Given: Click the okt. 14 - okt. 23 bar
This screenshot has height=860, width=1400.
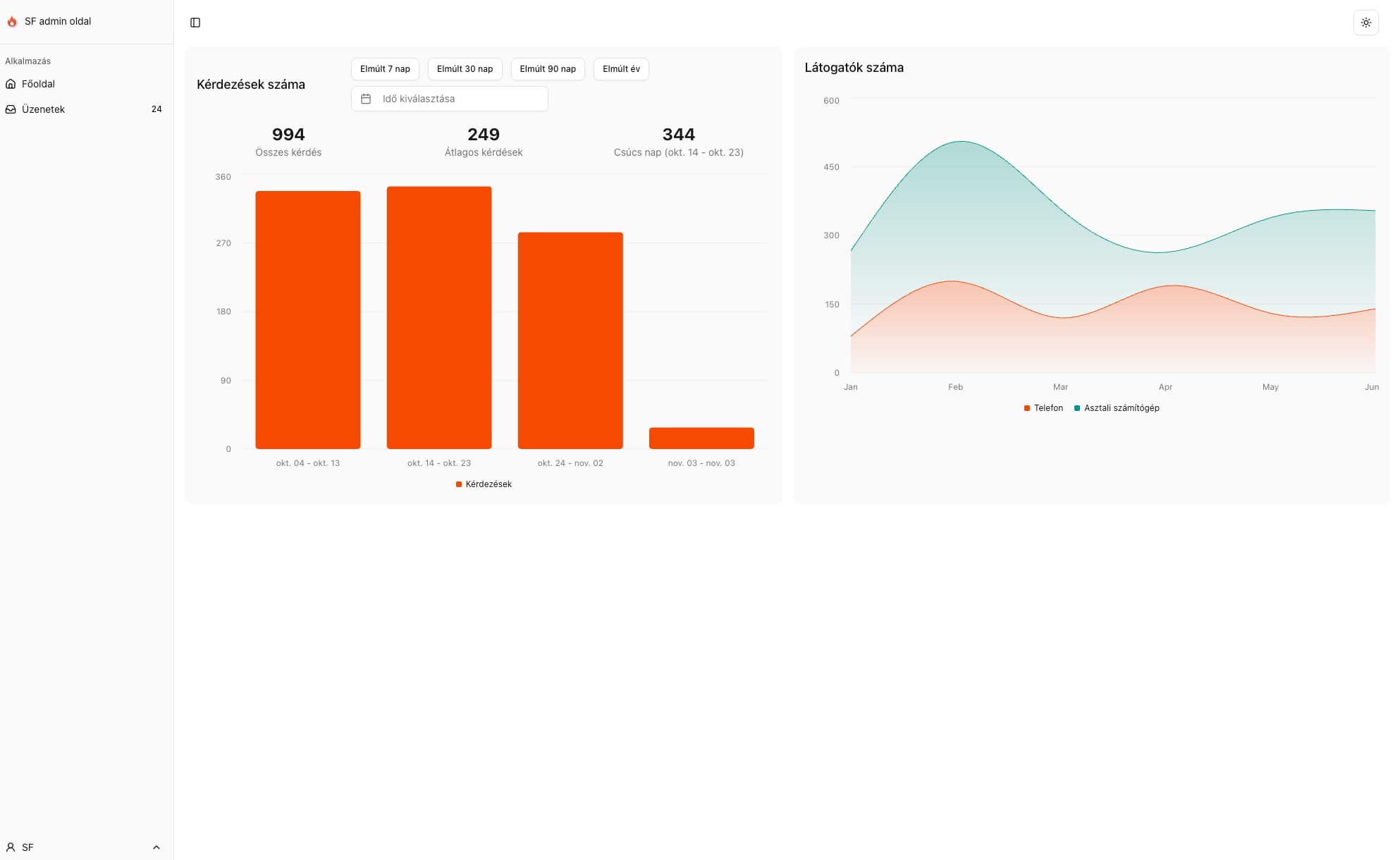Looking at the screenshot, I should click(x=438, y=317).
